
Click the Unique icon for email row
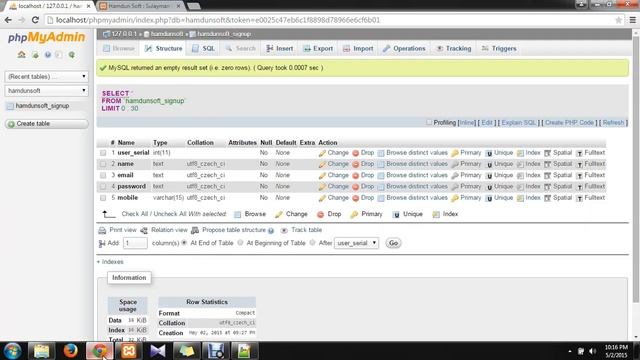tap(489, 176)
